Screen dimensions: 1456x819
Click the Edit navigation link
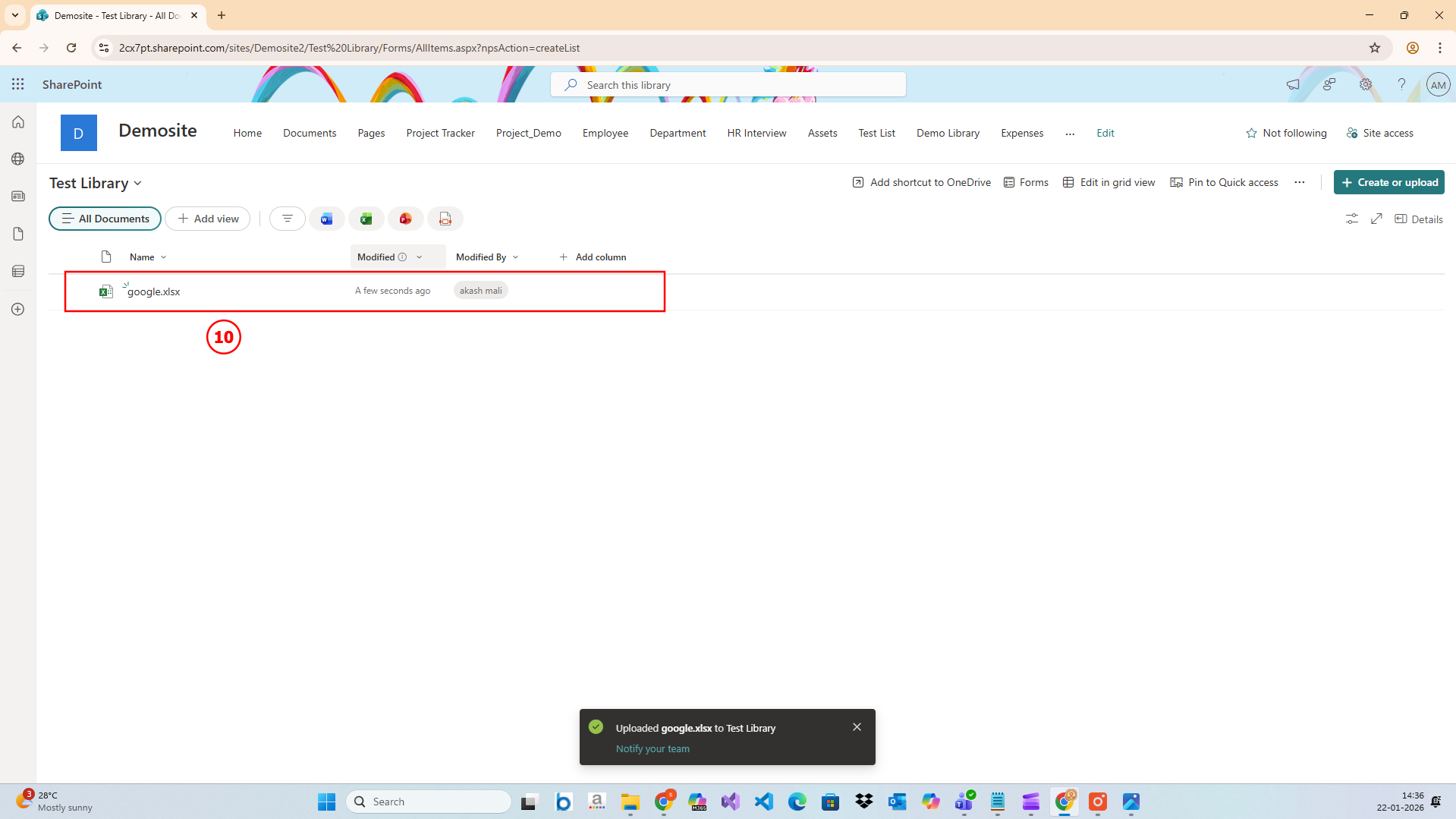coord(1105,133)
